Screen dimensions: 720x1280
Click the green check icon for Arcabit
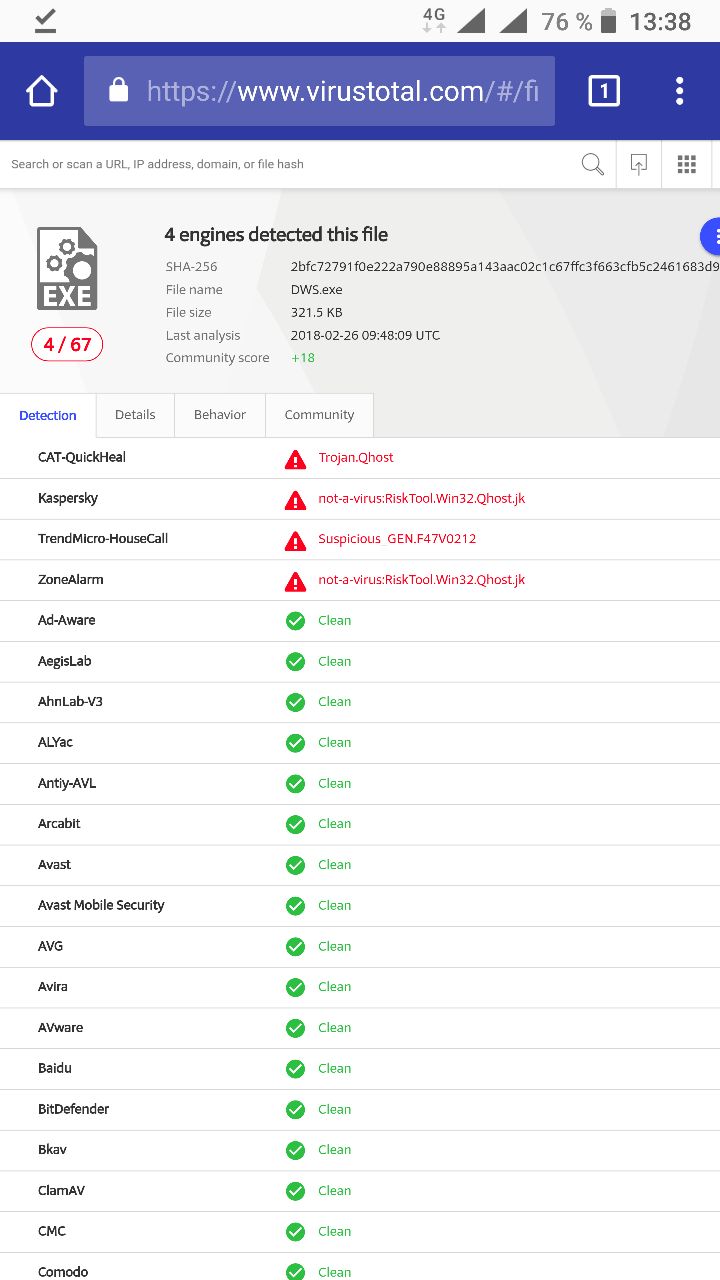click(x=295, y=824)
